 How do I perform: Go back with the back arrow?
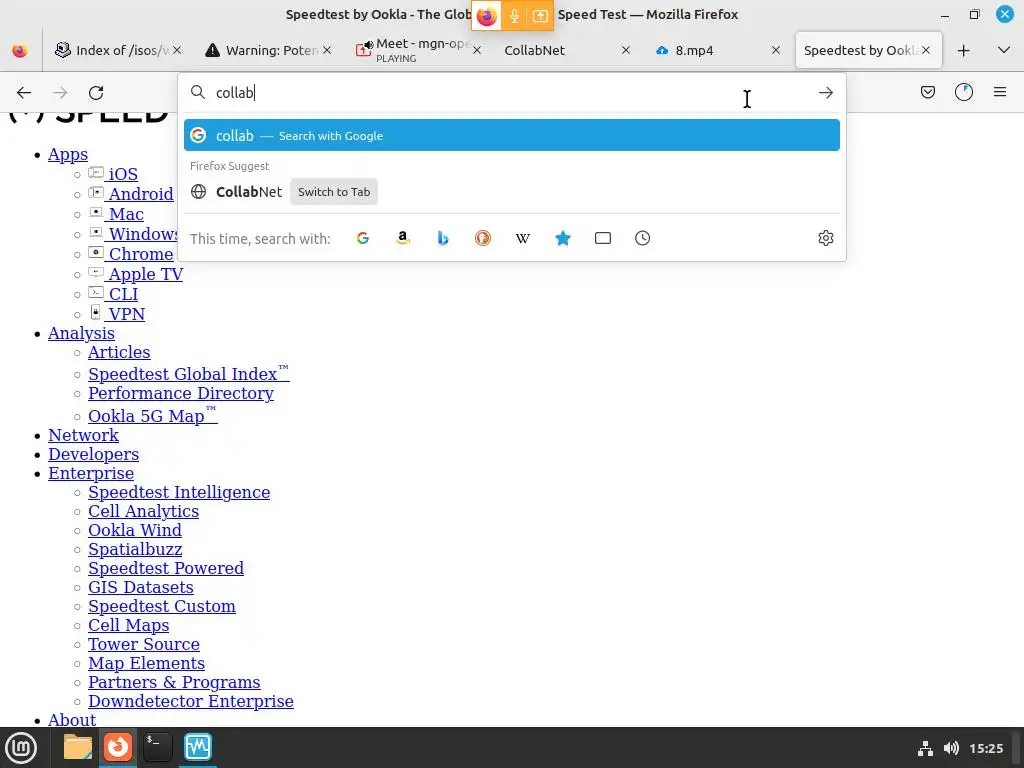pyautogui.click(x=24, y=93)
